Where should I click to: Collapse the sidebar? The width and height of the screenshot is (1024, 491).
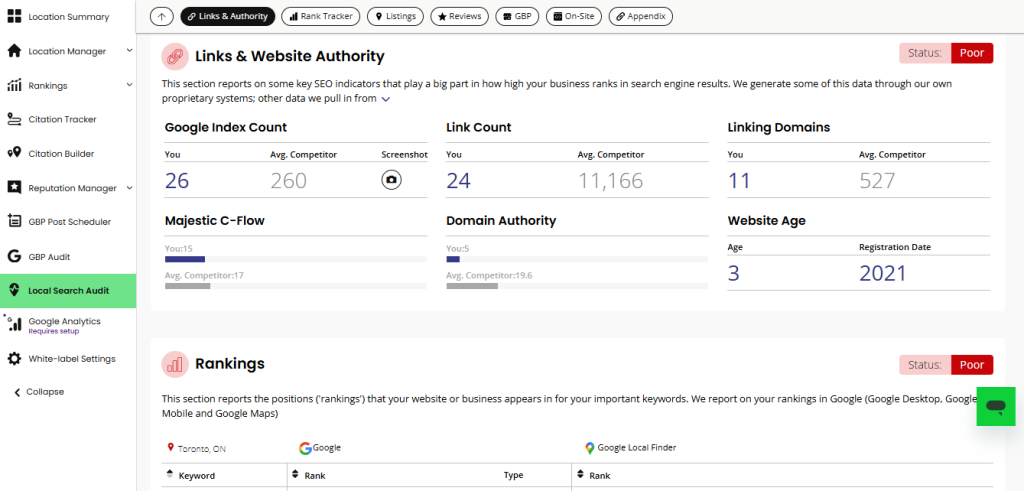pyautogui.click(x=39, y=392)
